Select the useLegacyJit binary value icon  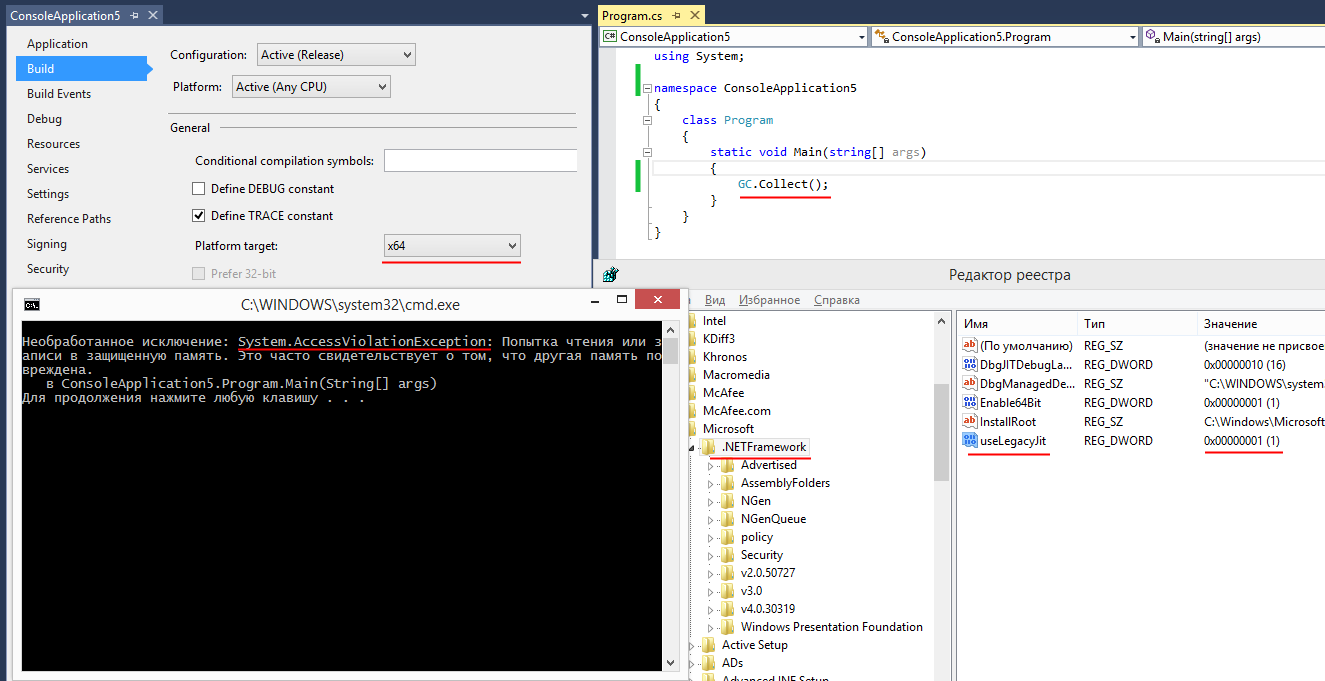[969, 440]
